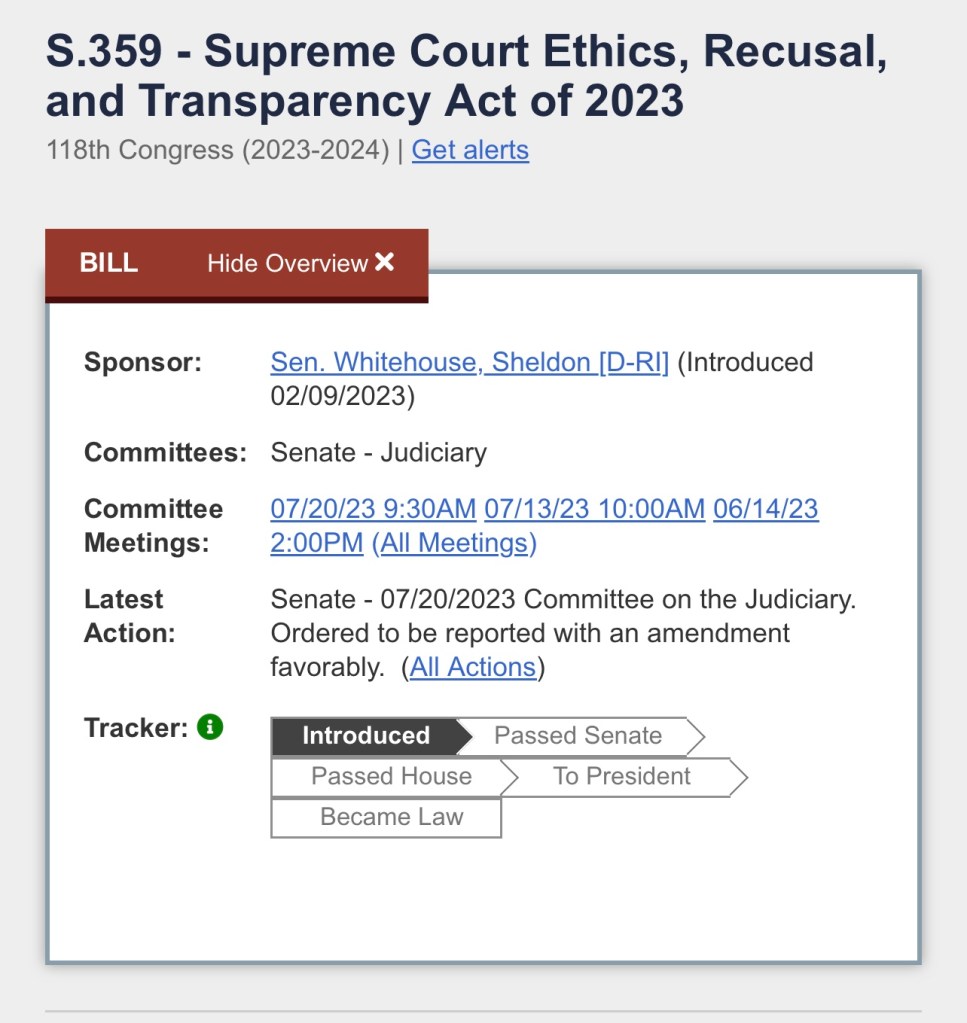Open sponsor Sen. Whitehouse, Sheldon link

pyautogui.click(x=469, y=362)
